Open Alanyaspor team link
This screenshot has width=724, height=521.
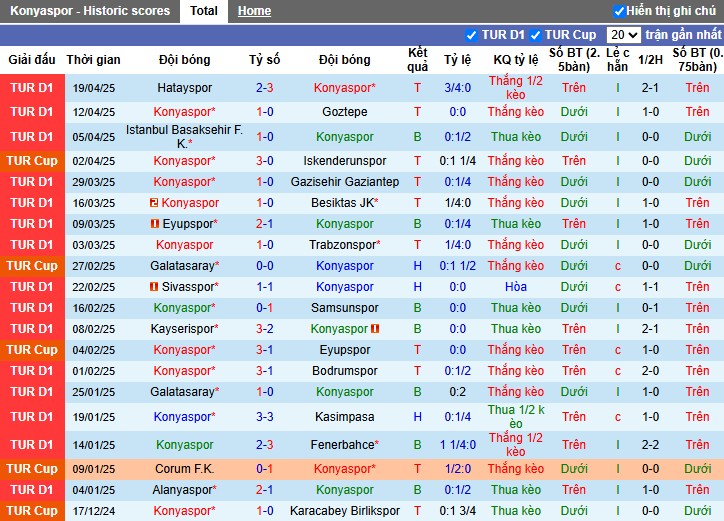coord(182,490)
